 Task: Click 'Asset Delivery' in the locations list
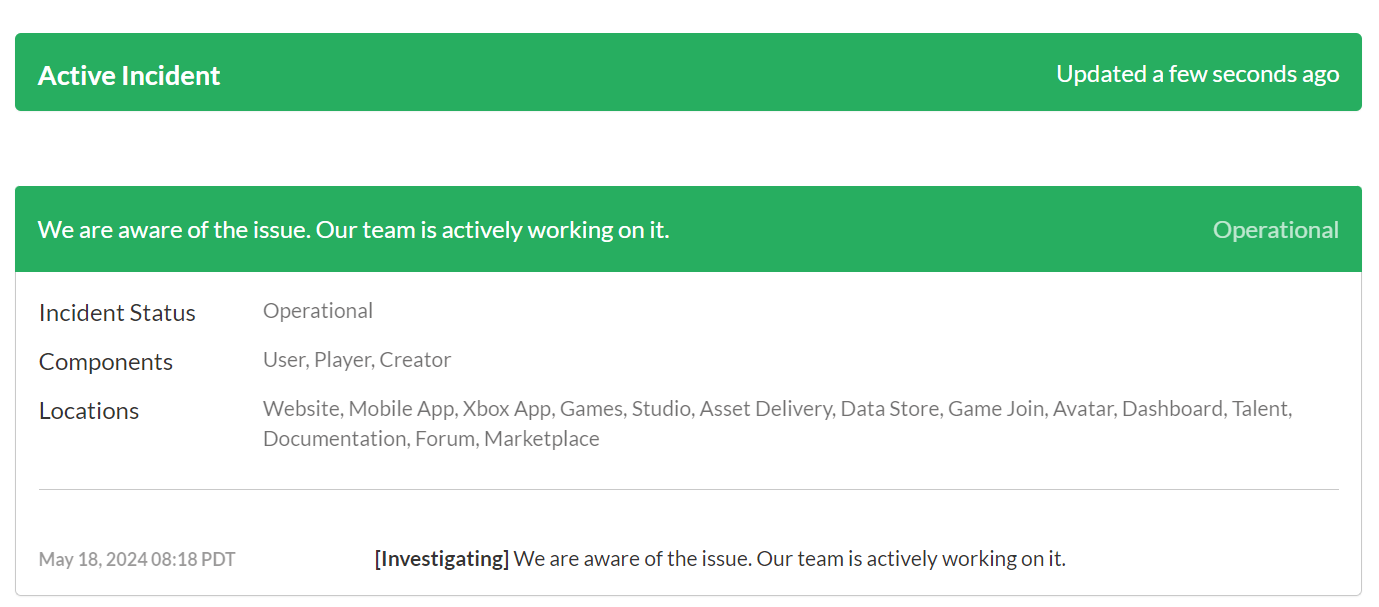pyautogui.click(x=765, y=409)
